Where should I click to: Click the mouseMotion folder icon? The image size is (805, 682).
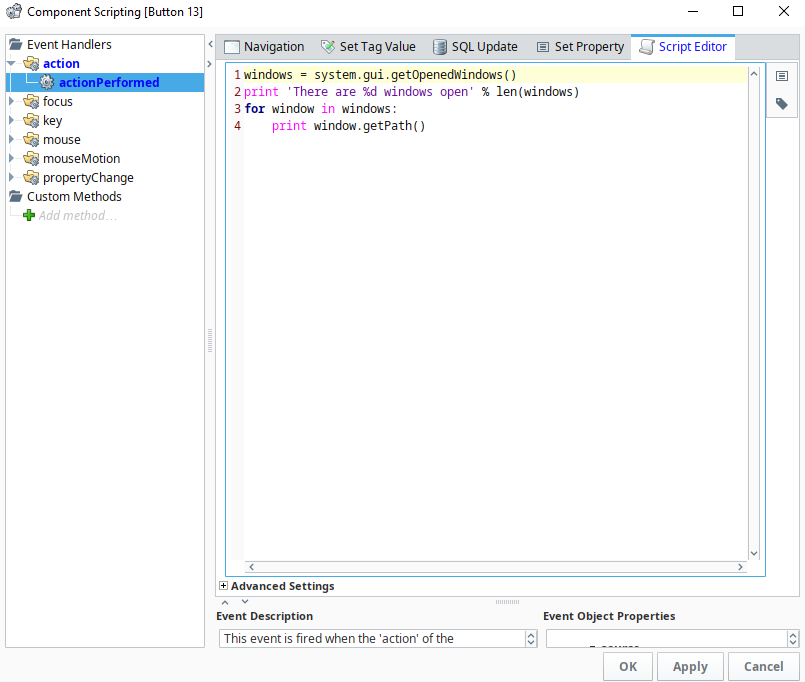31,159
